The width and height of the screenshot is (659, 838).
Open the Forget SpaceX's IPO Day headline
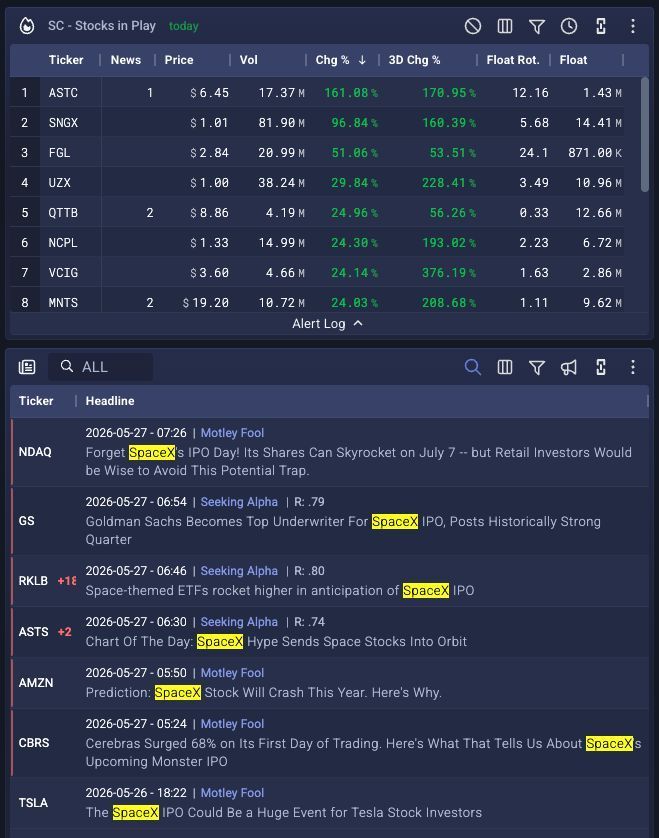coord(358,461)
